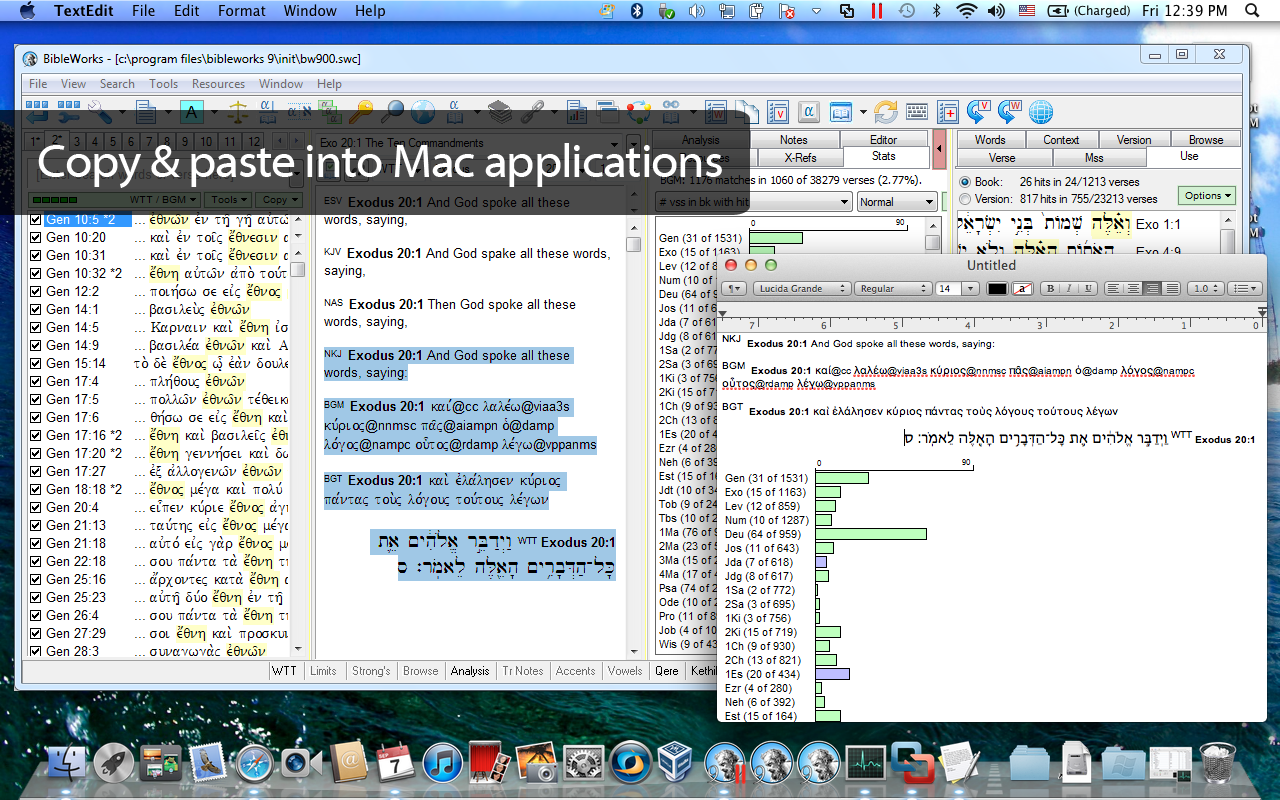Screen dimensions: 1280x800
Task: Expand the green Options dropdown
Action: [1206, 196]
